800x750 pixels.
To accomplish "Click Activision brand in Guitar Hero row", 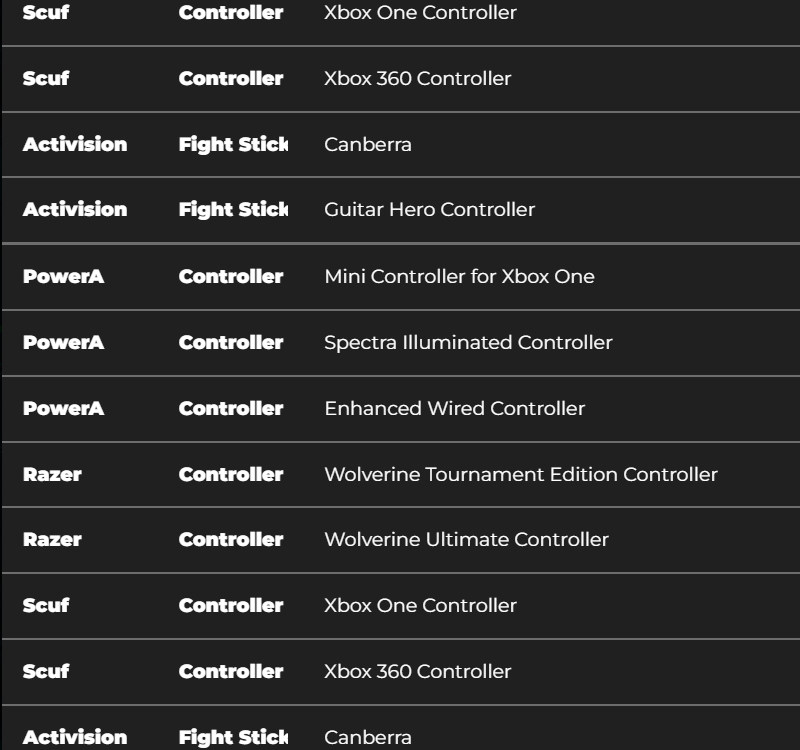I will click(x=75, y=210).
